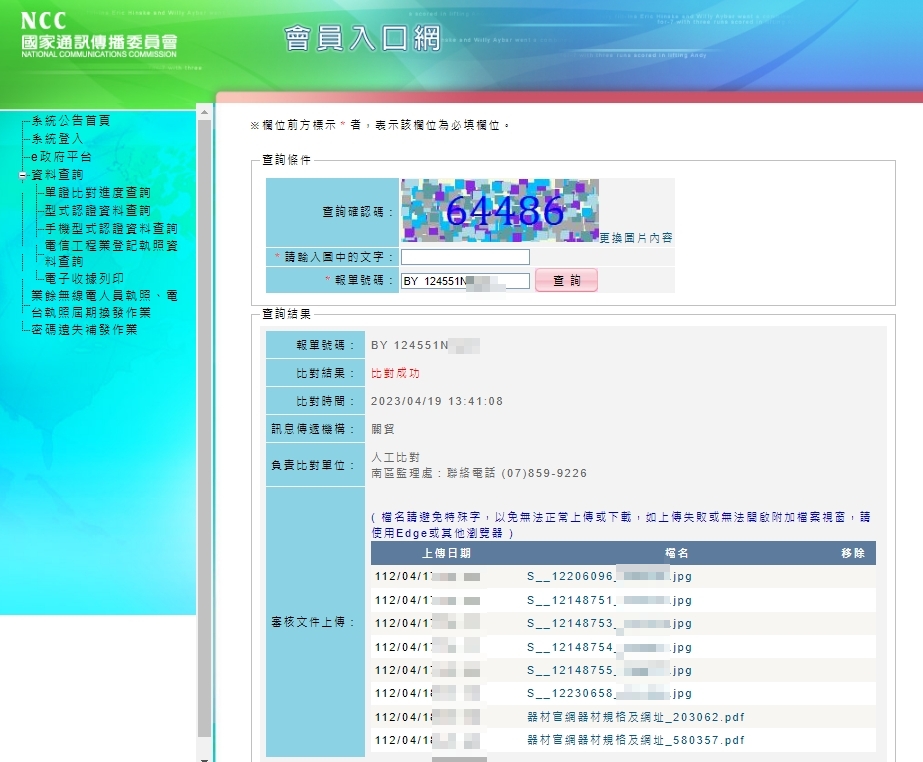The width and height of the screenshot is (923, 762).
Task: Open 系統登入 in the sidebar
Action: click(57, 139)
